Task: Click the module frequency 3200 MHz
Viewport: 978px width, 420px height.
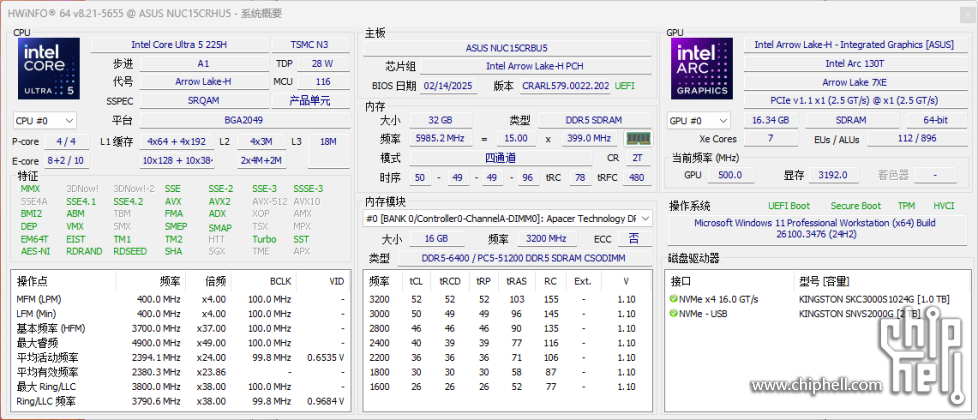Action: point(546,238)
